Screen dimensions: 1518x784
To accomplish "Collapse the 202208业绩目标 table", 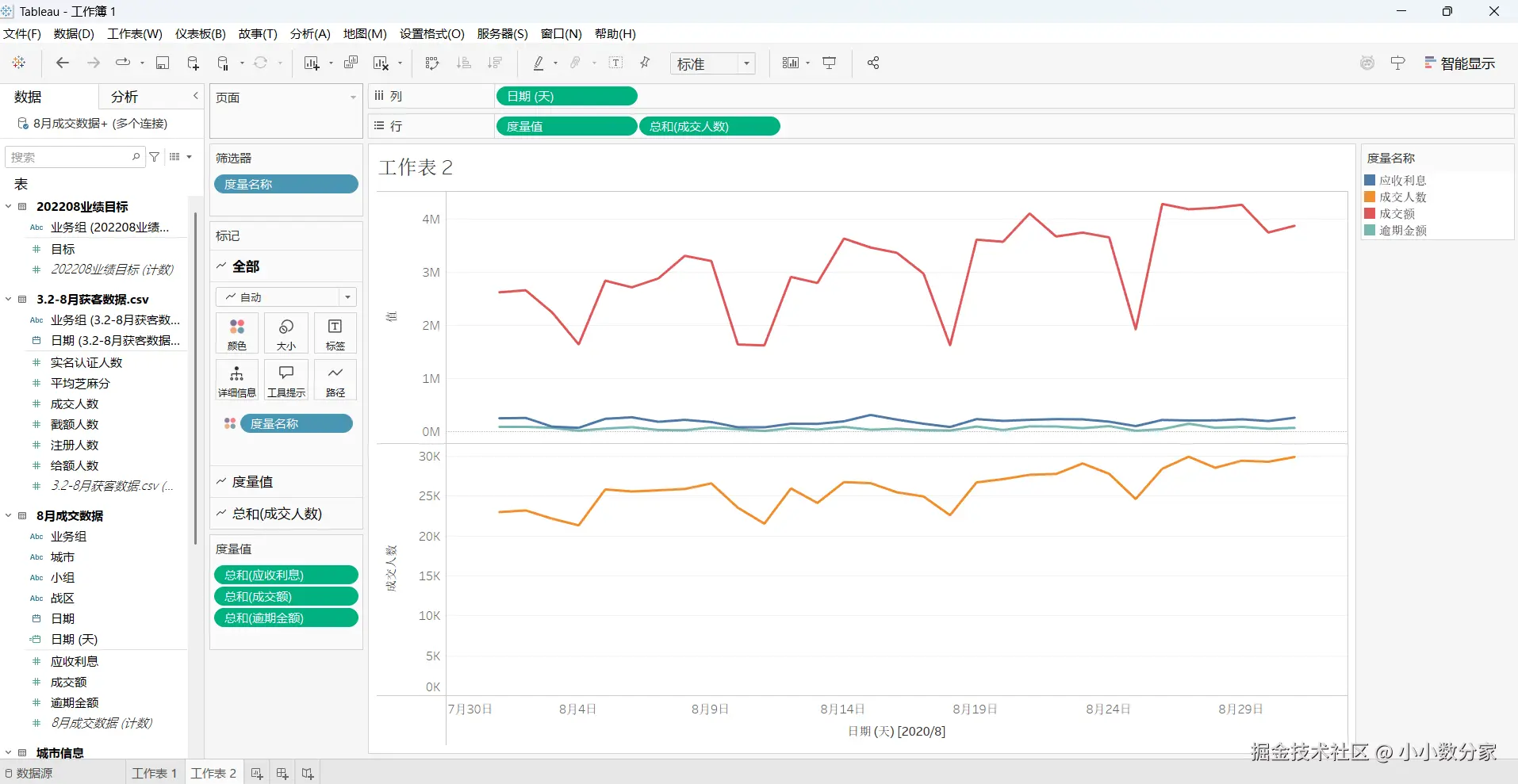I will point(8,206).
